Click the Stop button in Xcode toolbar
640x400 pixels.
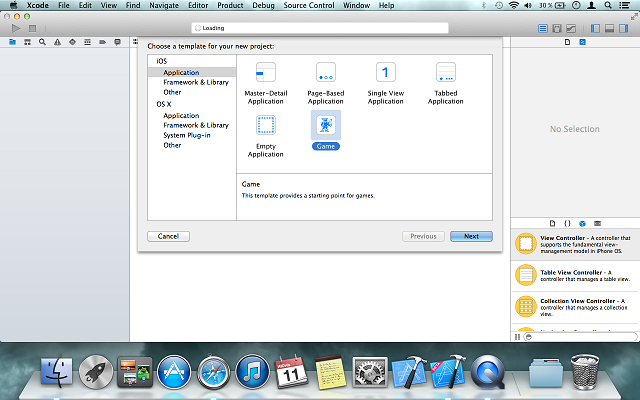32,28
